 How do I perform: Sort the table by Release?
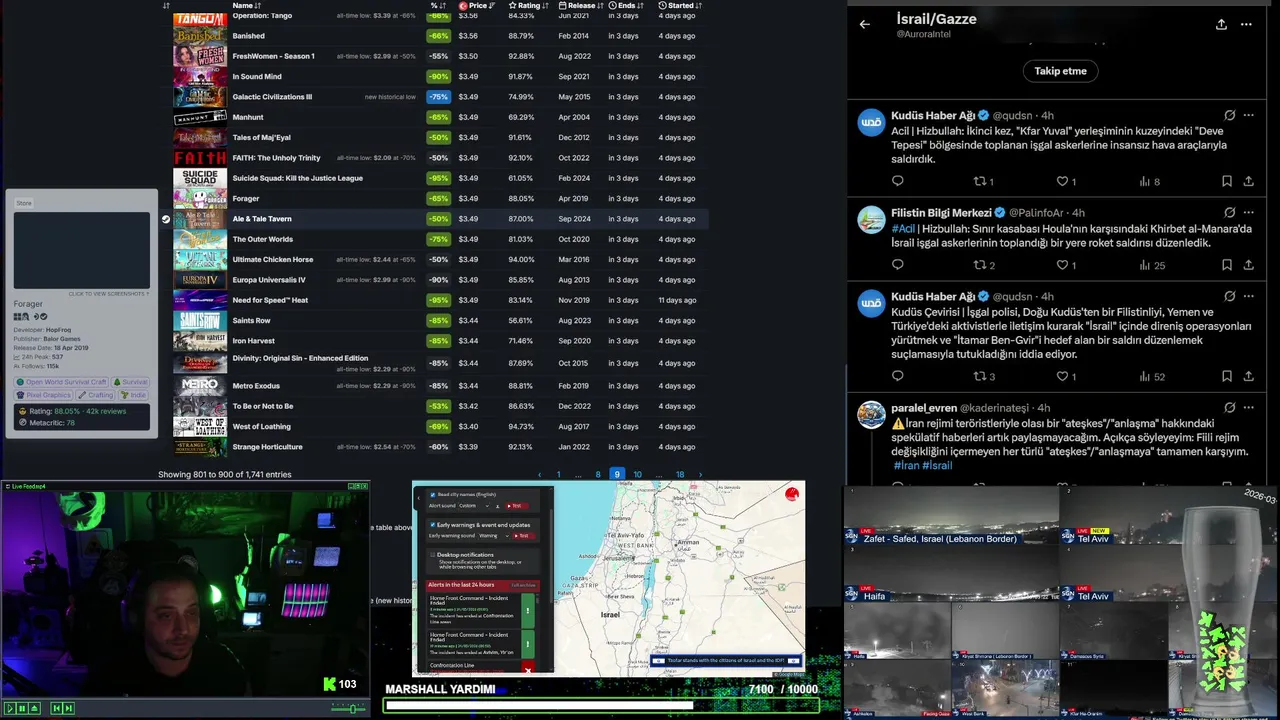(x=580, y=5)
